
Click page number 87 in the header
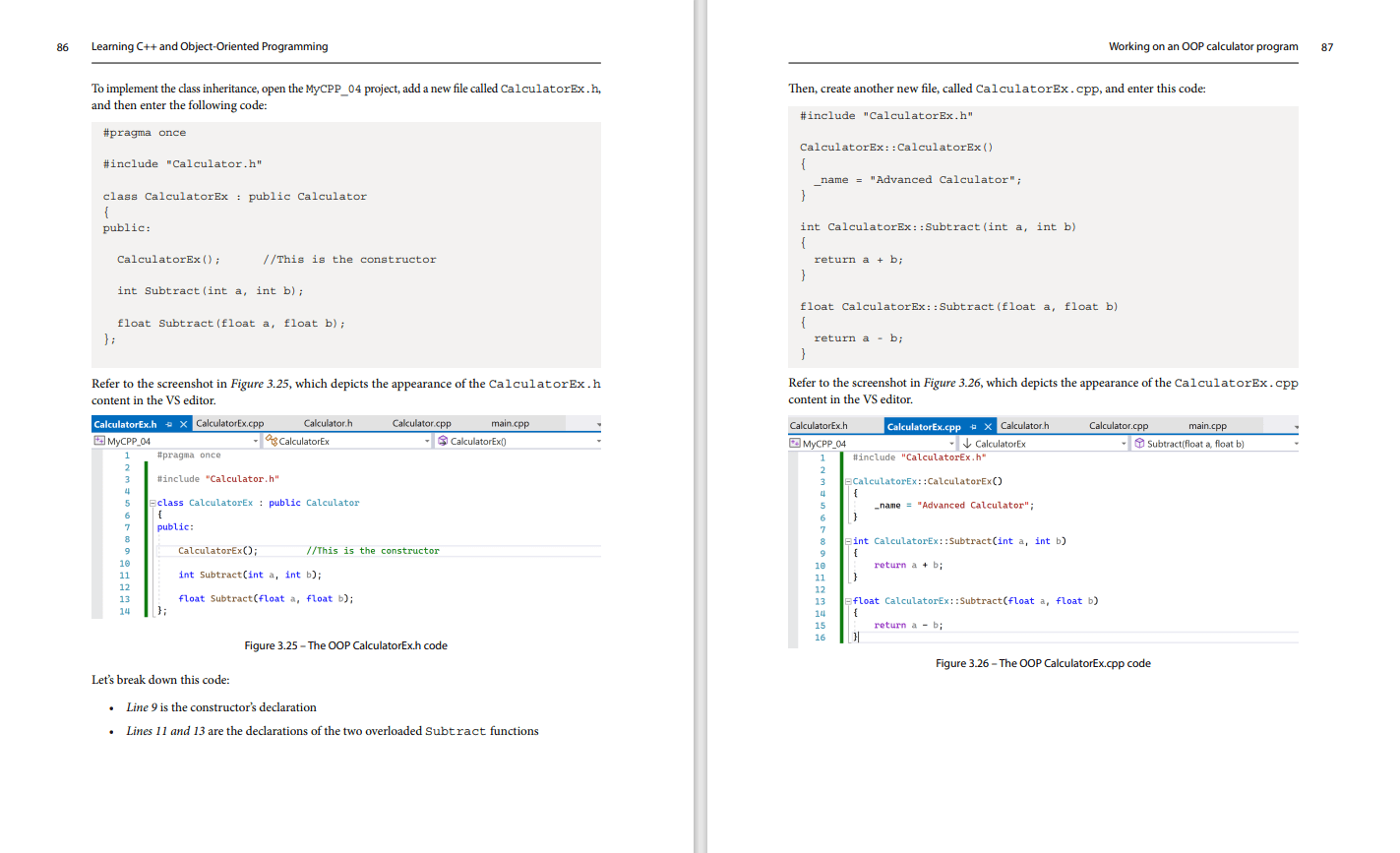point(1327,46)
